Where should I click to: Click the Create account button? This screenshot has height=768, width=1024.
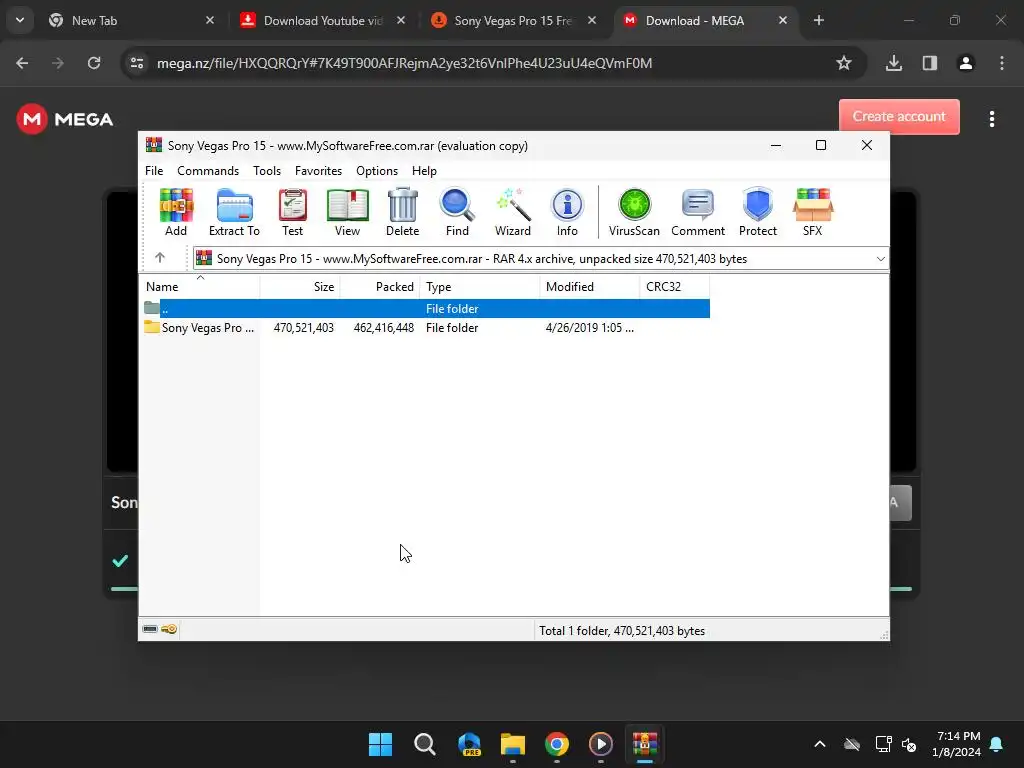pos(899,117)
